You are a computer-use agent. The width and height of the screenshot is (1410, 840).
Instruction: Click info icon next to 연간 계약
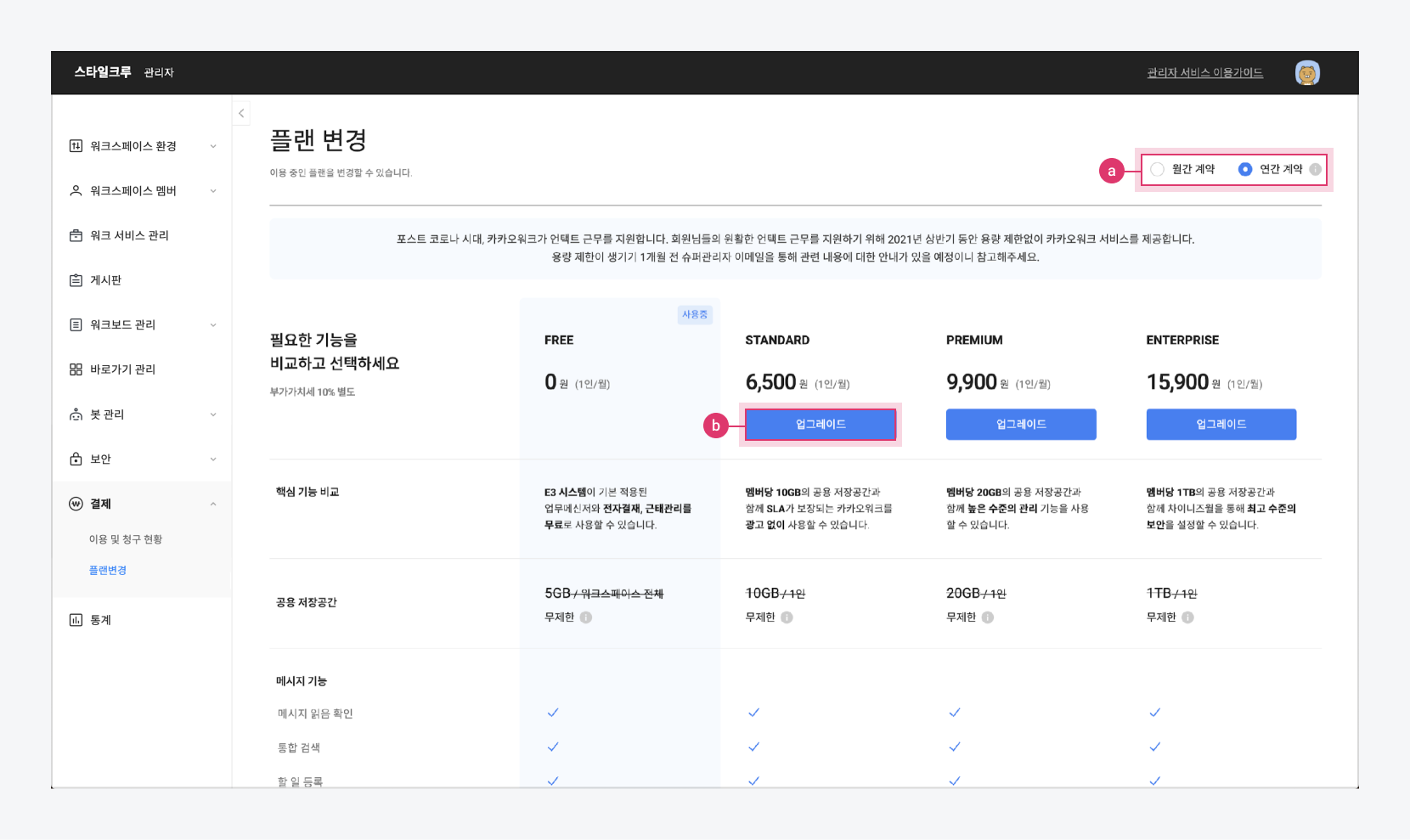(1315, 169)
